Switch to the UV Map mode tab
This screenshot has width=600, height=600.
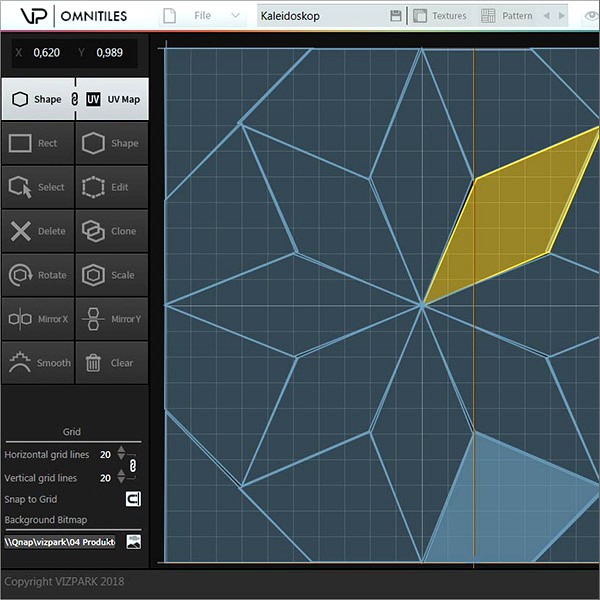pos(113,99)
